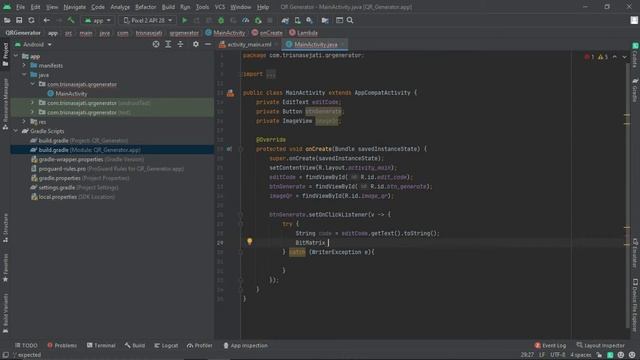
Task: Open the Pixel 2 API 28 device dropdown
Action: pos(147,20)
